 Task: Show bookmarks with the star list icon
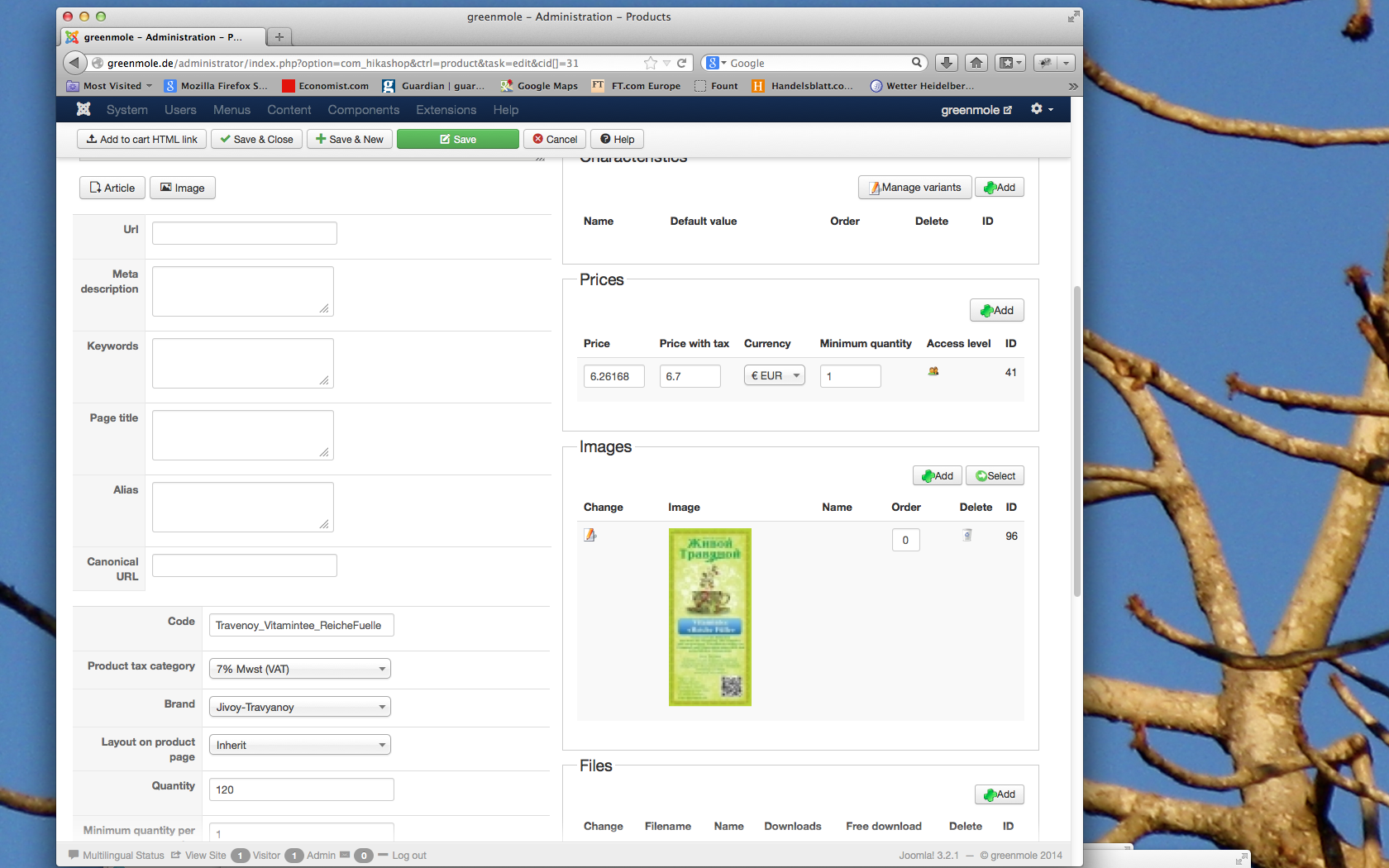point(1010,63)
